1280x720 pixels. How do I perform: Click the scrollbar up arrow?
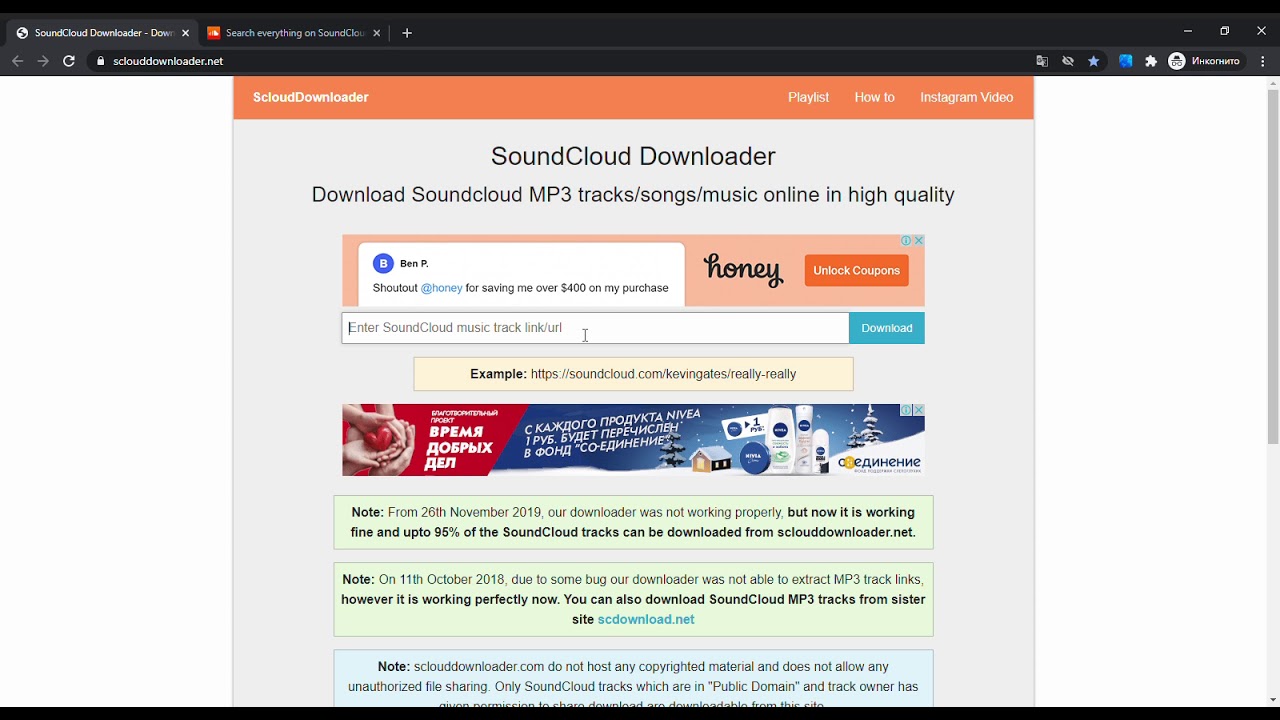pos(1272,83)
